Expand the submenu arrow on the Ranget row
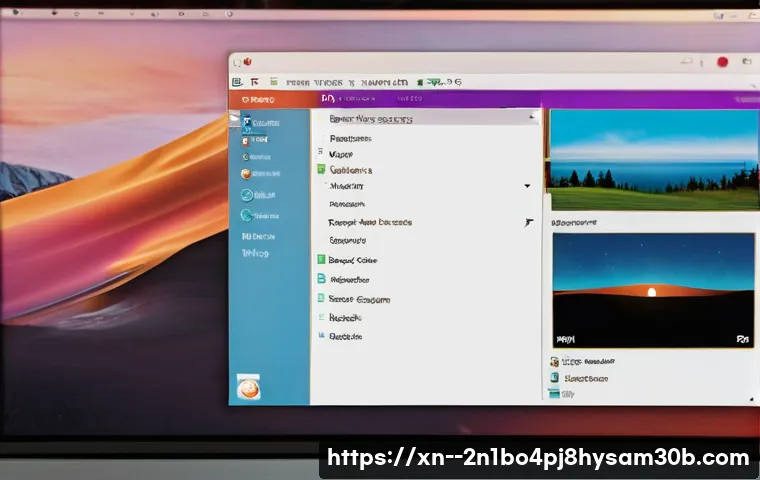The height and width of the screenshot is (480, 760). pos(529,222)
